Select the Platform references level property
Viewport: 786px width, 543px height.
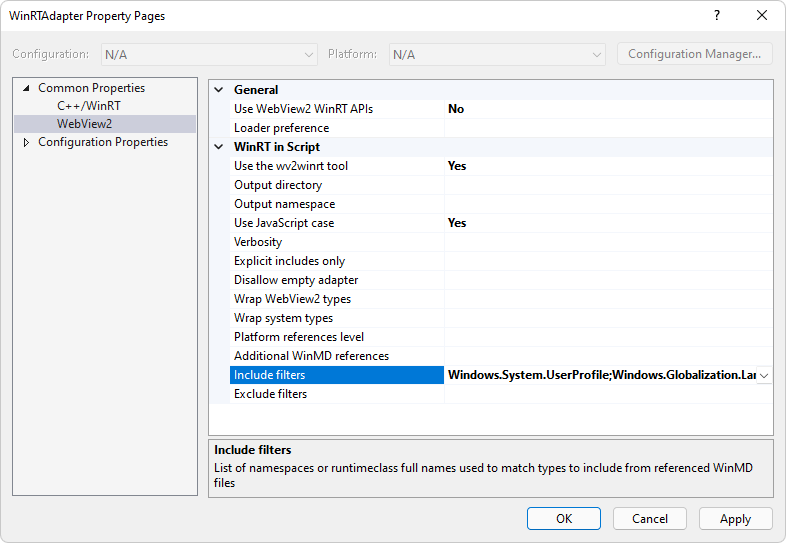(337, 337)
